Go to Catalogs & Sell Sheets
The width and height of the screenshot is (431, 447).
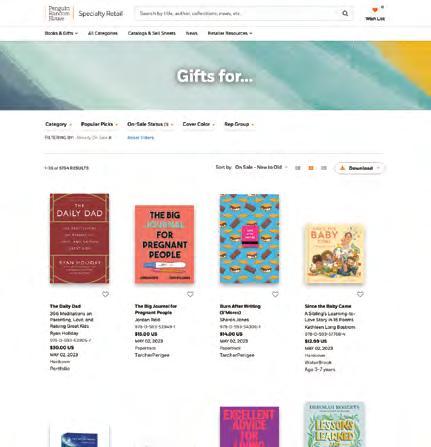click(x=152, y=33)
